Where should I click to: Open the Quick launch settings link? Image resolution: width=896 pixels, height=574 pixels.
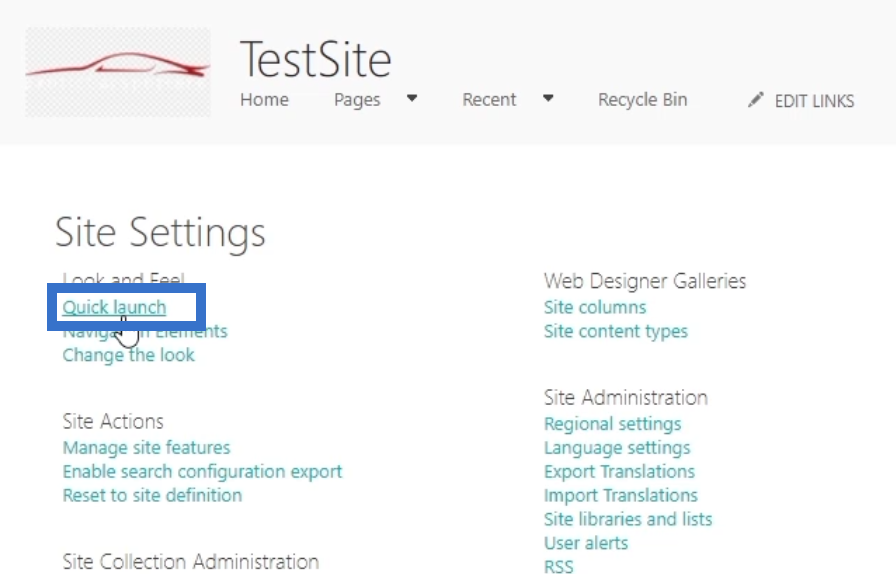(114, 308)
